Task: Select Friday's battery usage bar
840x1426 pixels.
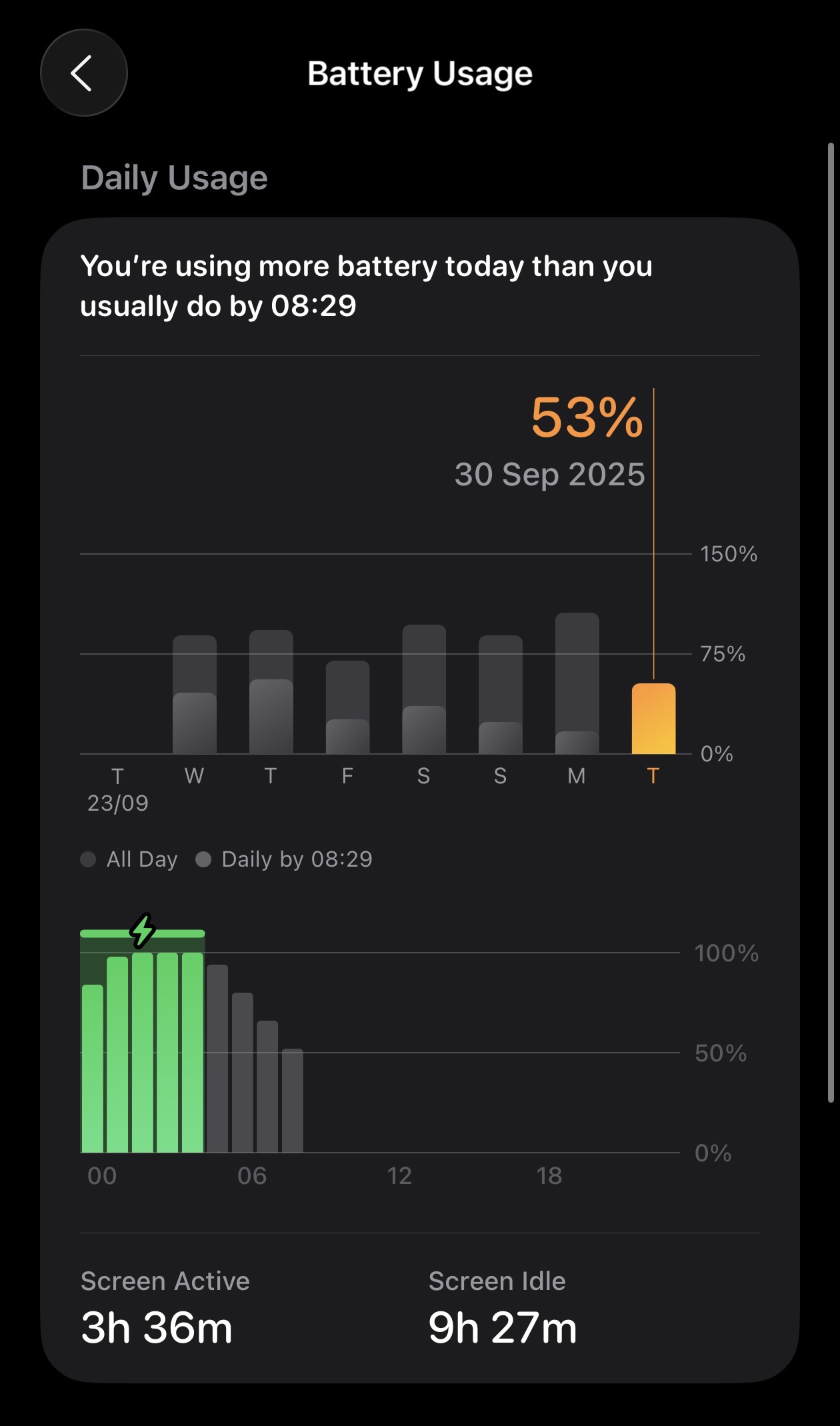Action: point(347,707)
